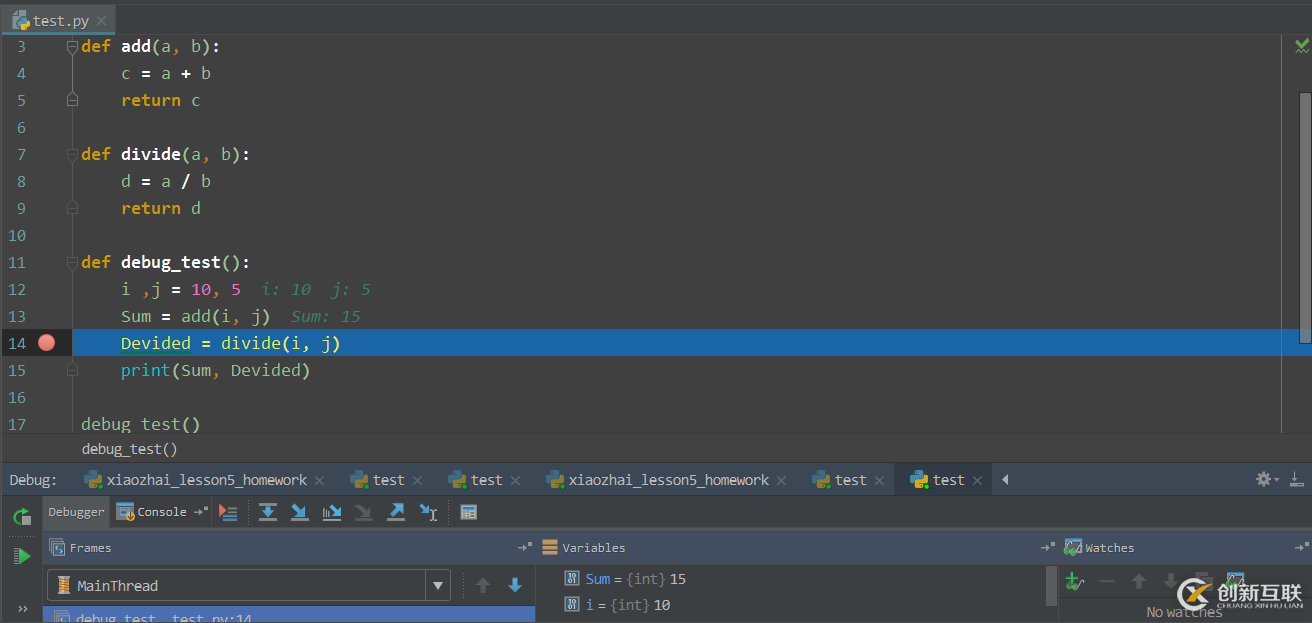Open the MainThread dropdown arrow

tap(438, 585)
